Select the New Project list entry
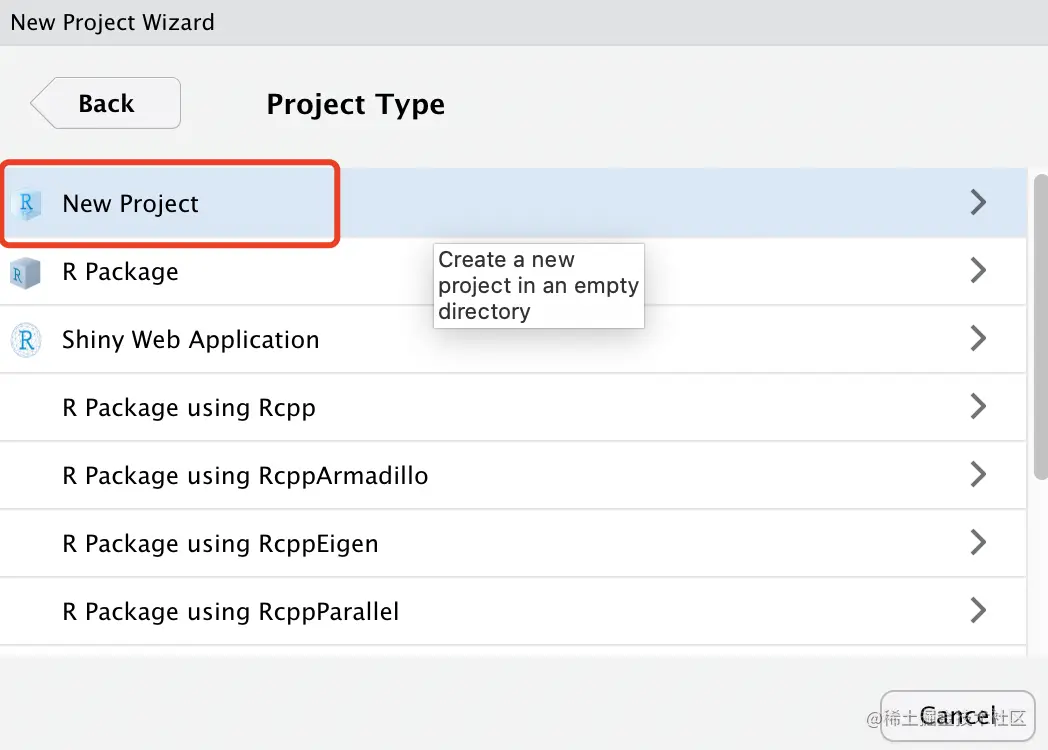The height and width of the screenshot is (750, 1048). point(131,204)
